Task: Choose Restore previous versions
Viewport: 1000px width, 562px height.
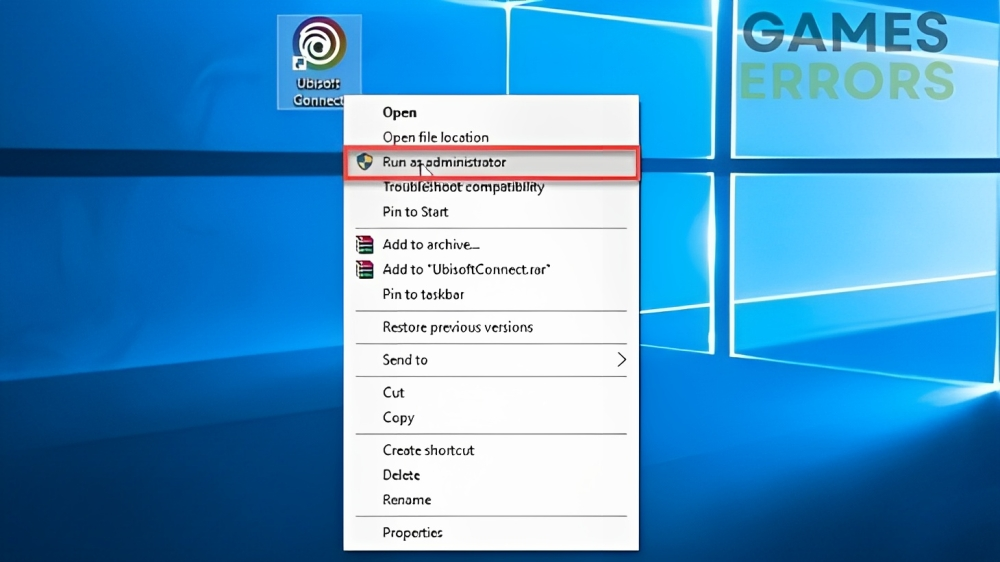Action: [x=491, y=327]
